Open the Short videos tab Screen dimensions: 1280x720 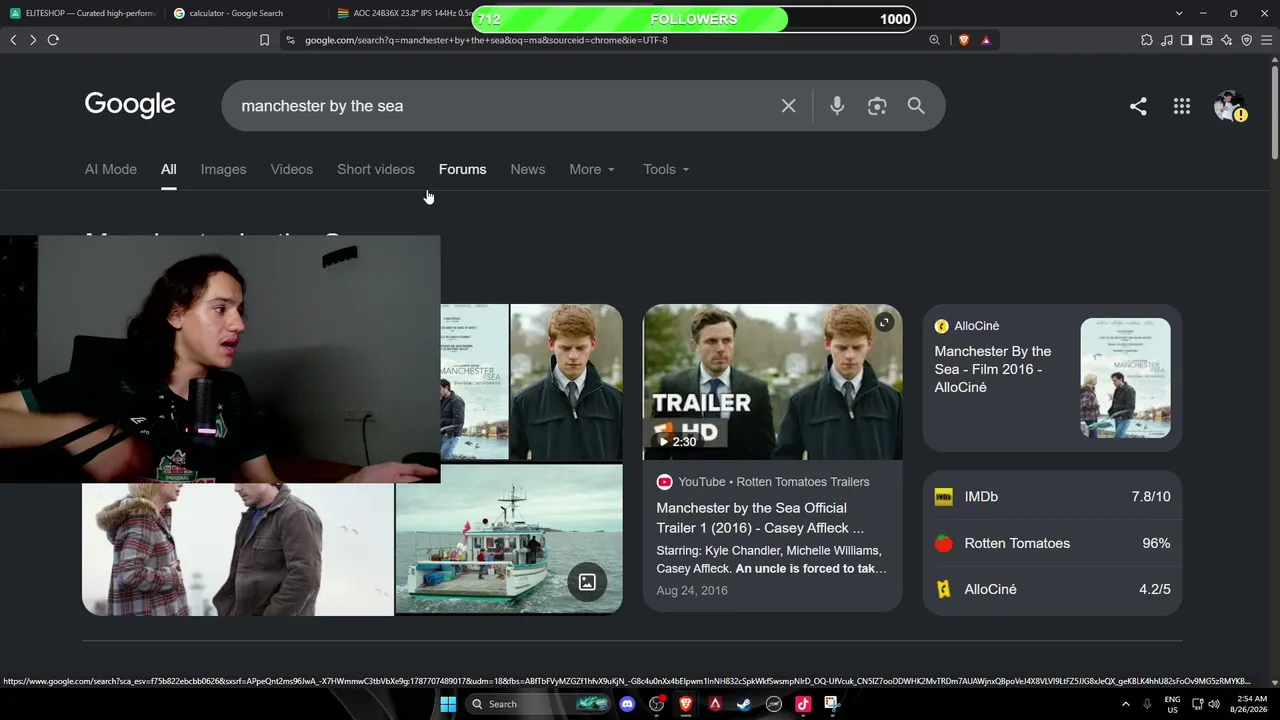coord(376,169)
